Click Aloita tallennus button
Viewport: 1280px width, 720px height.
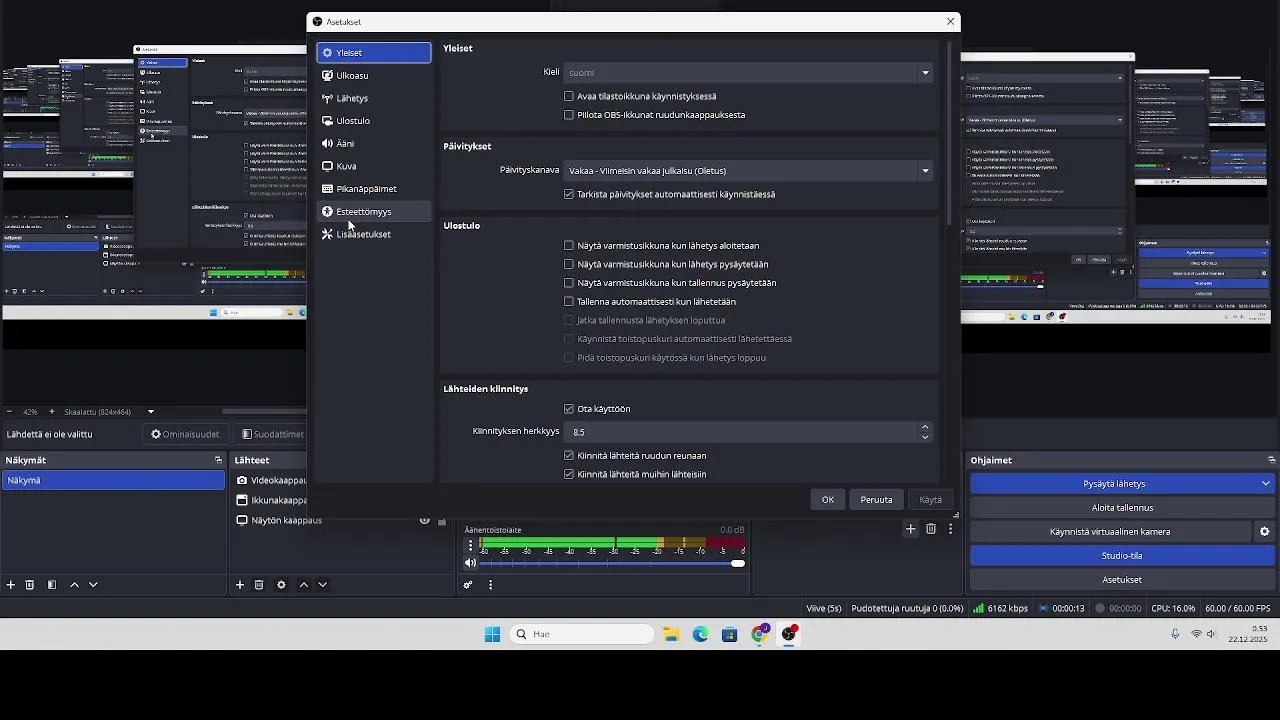coord(1122,508)
